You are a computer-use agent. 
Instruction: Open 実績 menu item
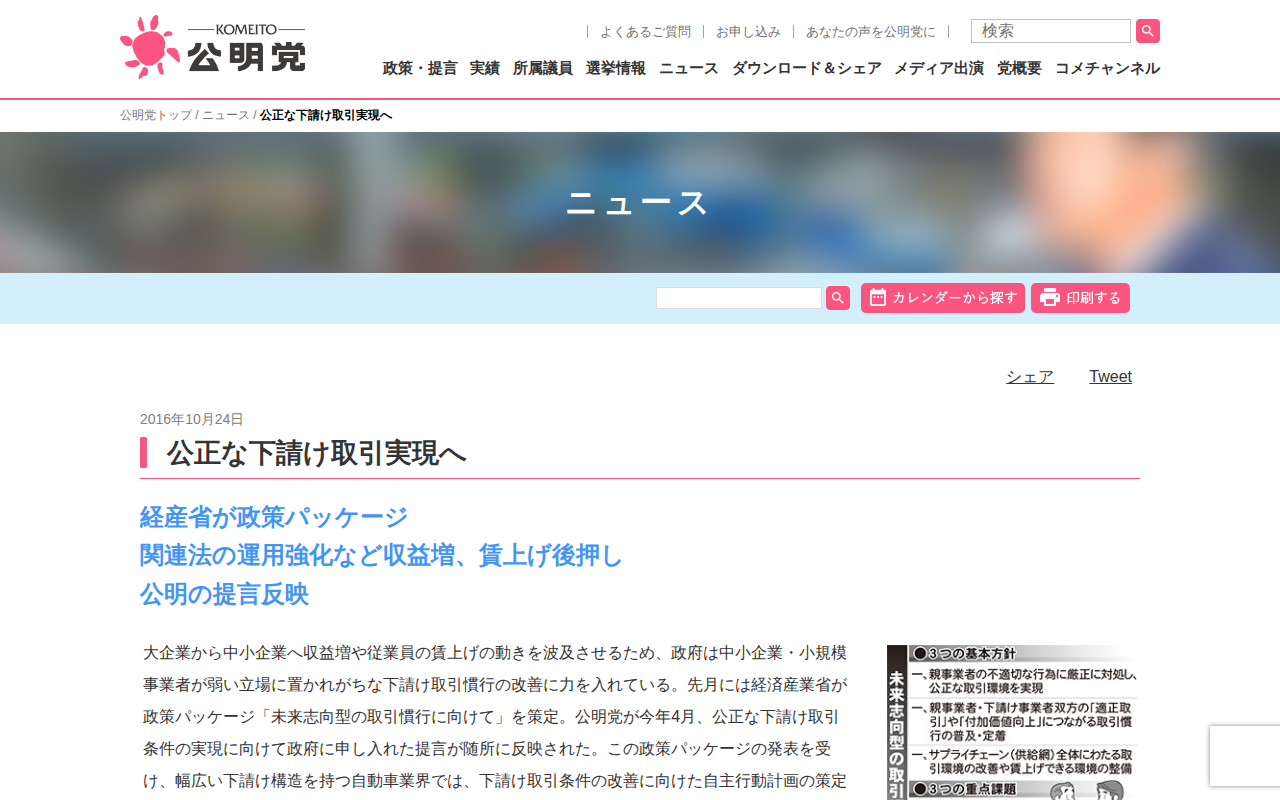coord(485,68)
